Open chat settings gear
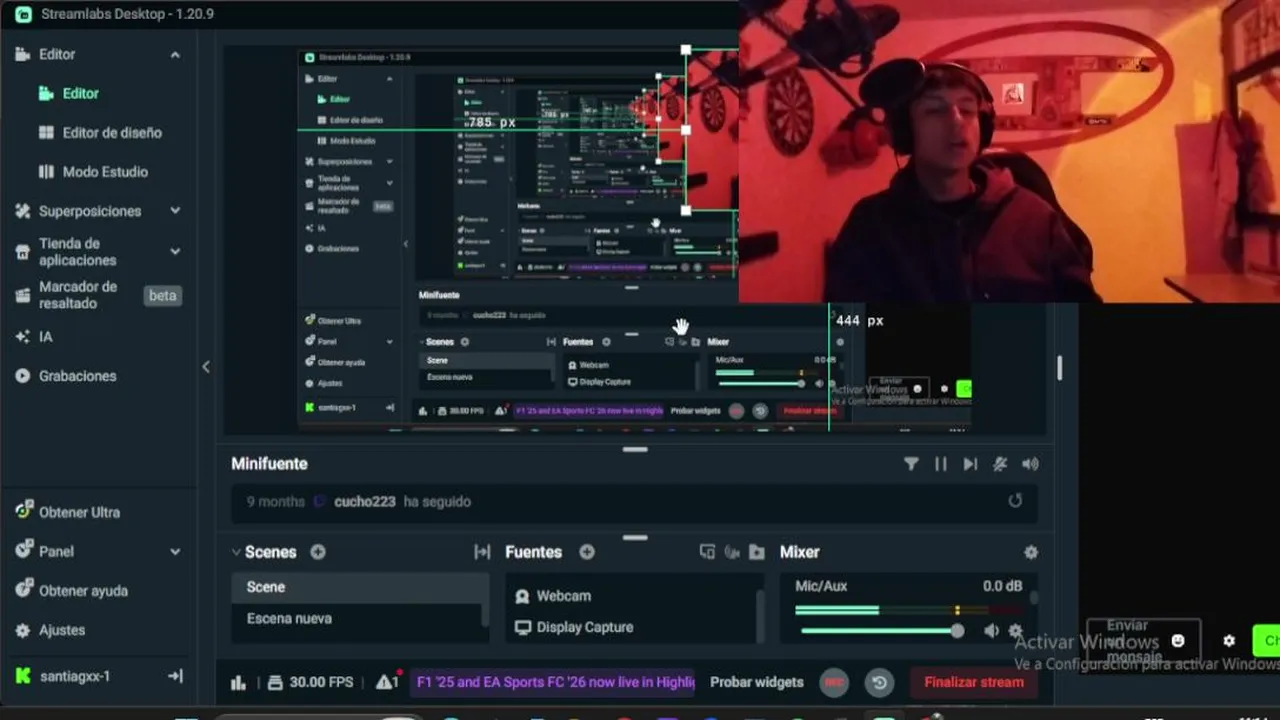 tap(1229, 641)
